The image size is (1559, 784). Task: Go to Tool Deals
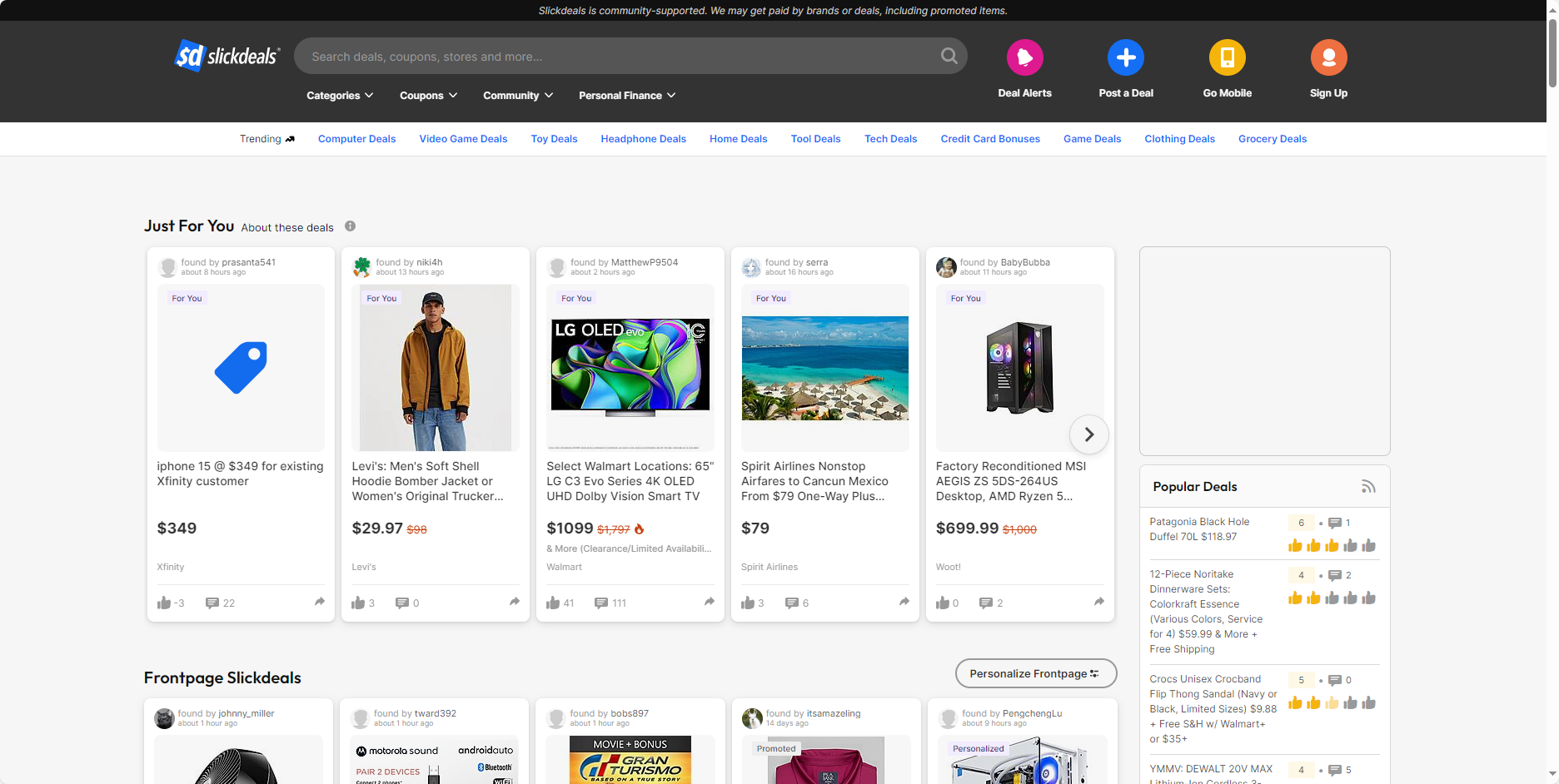[815, 139]
